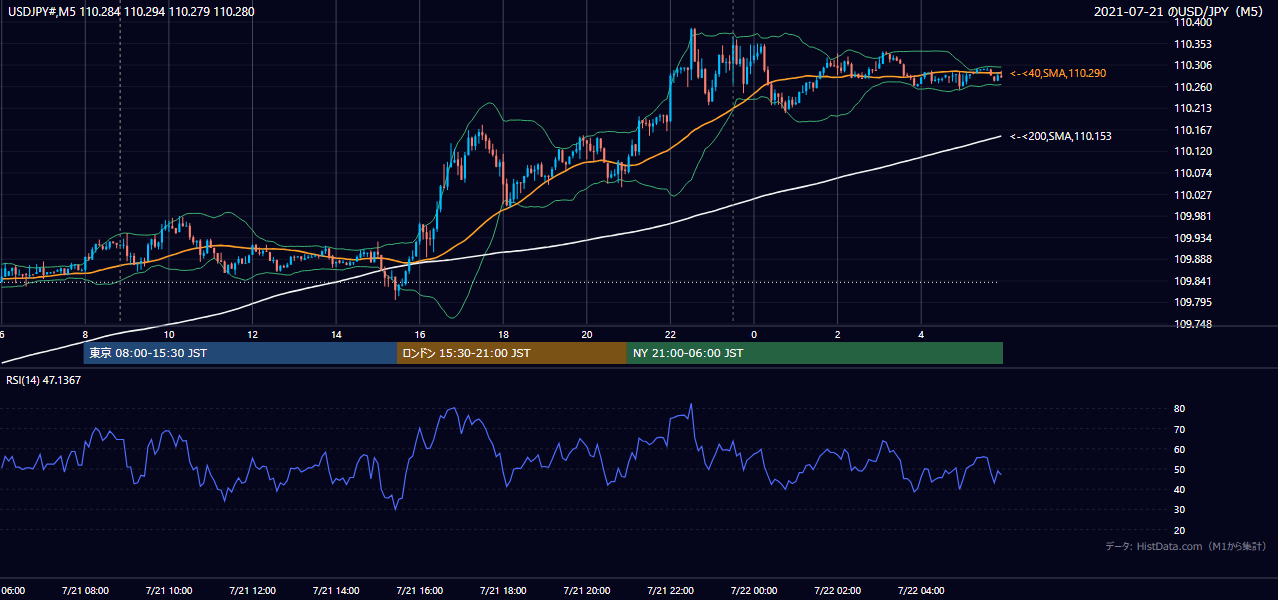The height and width of the screenshot is (600, 1278).
Task: Click hour label 18 under price chart
Action: click(x=503, y=334)
